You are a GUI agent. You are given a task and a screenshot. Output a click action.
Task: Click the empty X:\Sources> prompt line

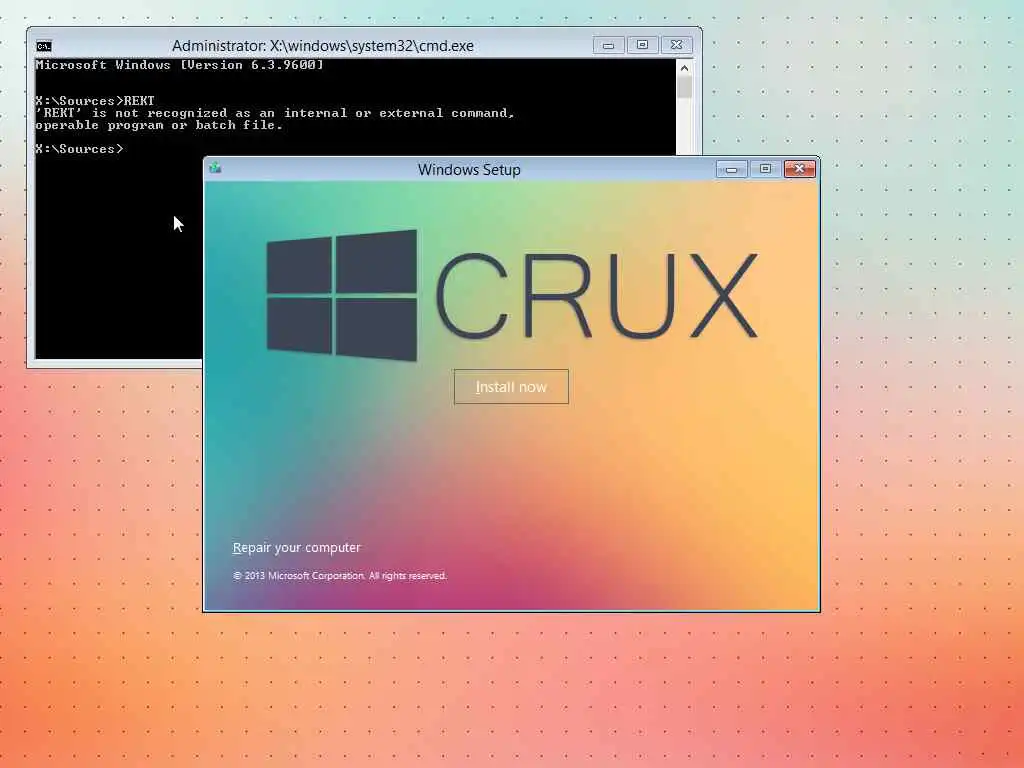tap(79, 149)
